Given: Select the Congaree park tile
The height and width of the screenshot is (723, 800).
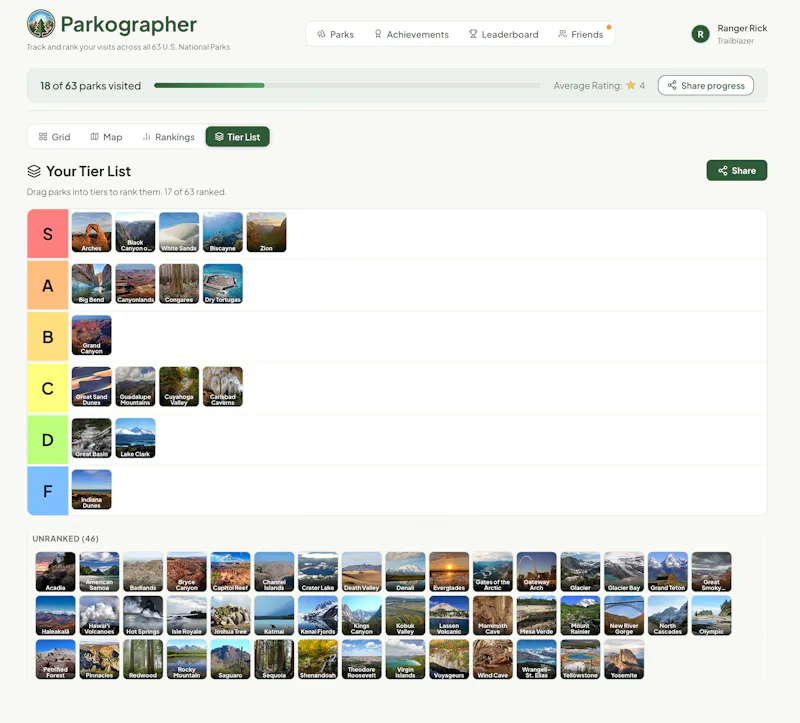Looking at the screenshot, I should click(179, 284).
